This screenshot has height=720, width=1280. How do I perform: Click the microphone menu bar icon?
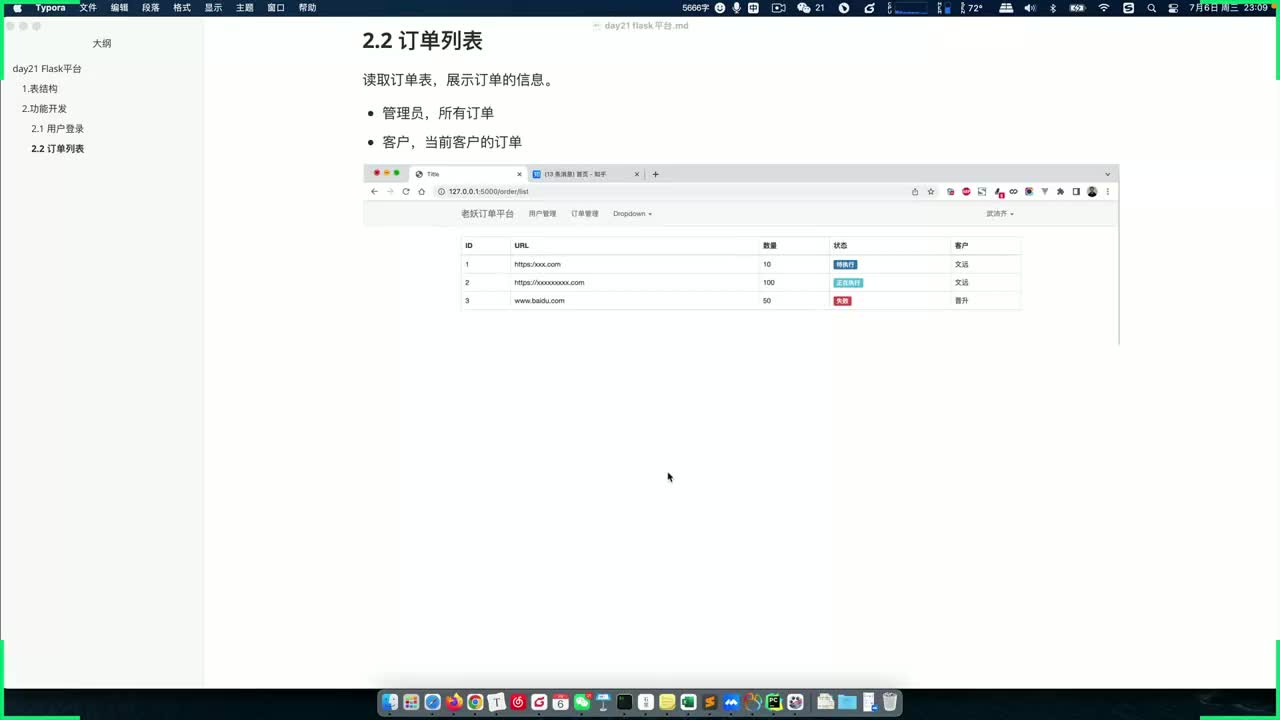click(x=737, y=8)
